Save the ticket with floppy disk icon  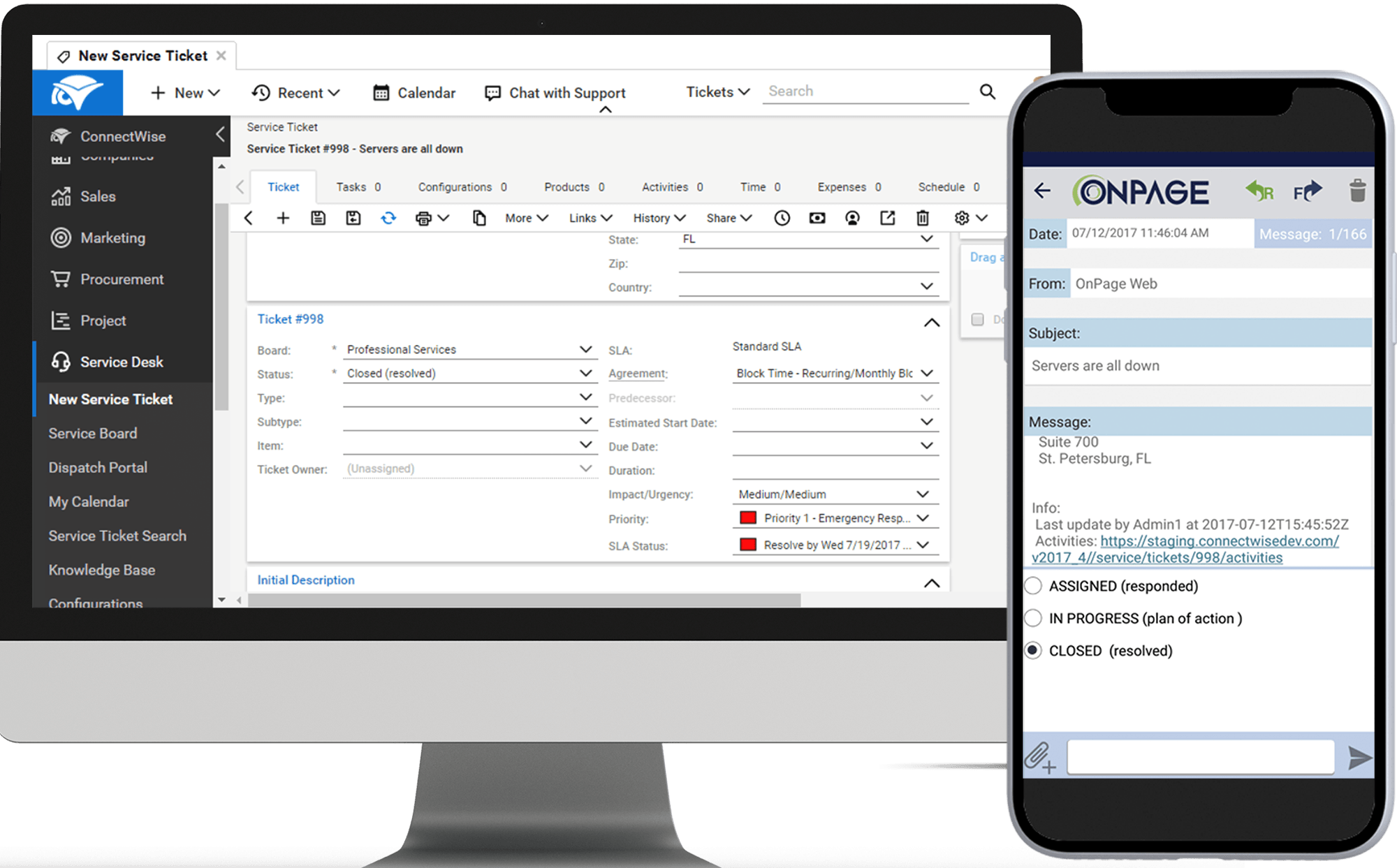[x=318, y=218]
